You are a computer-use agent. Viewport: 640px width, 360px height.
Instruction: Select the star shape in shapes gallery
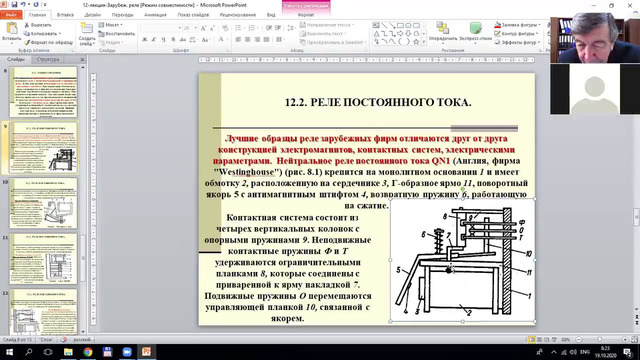[416, 42]
